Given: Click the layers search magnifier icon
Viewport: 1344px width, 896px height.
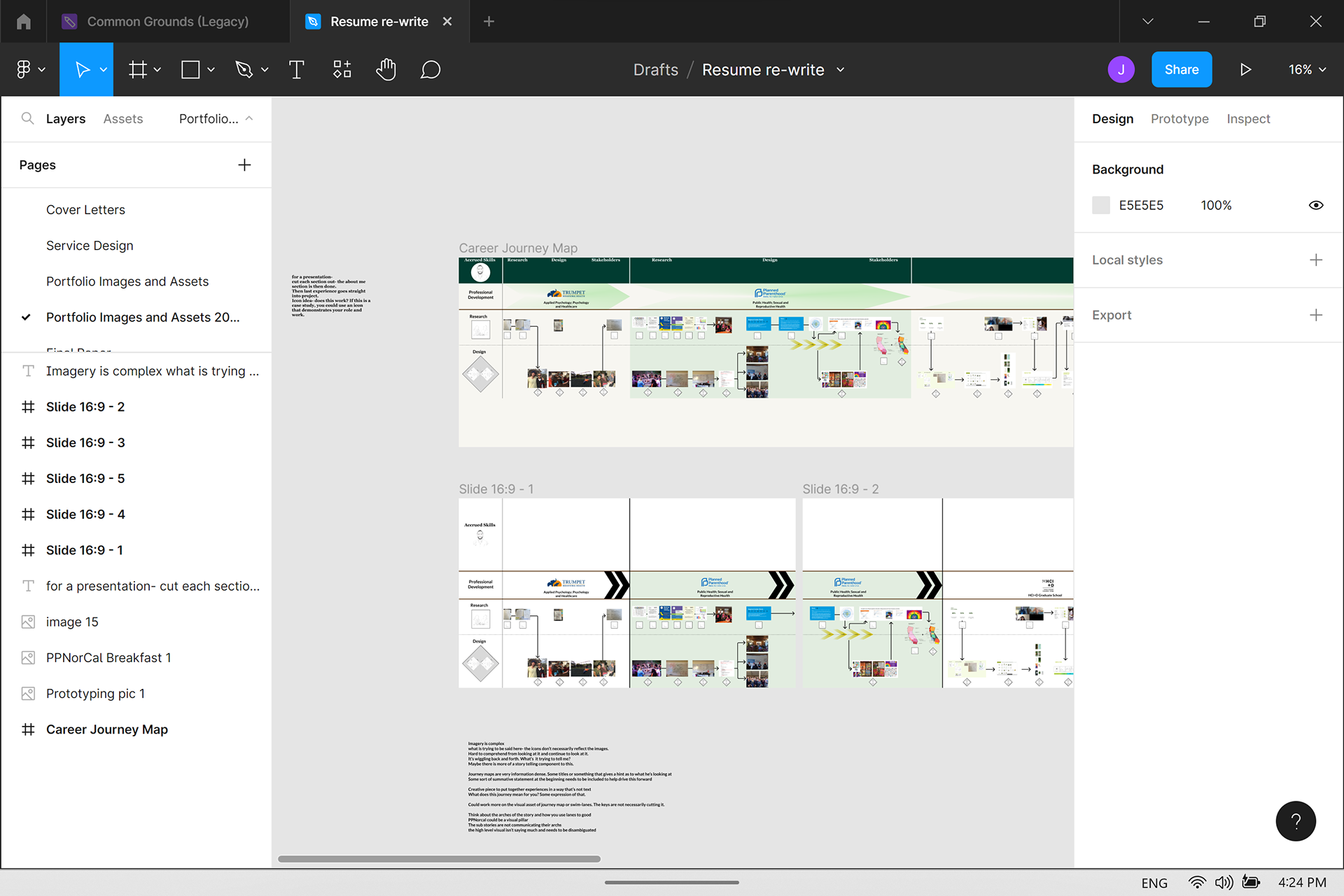Looking at the screenshot, I should pyautogui.click(x=27, y=118).
